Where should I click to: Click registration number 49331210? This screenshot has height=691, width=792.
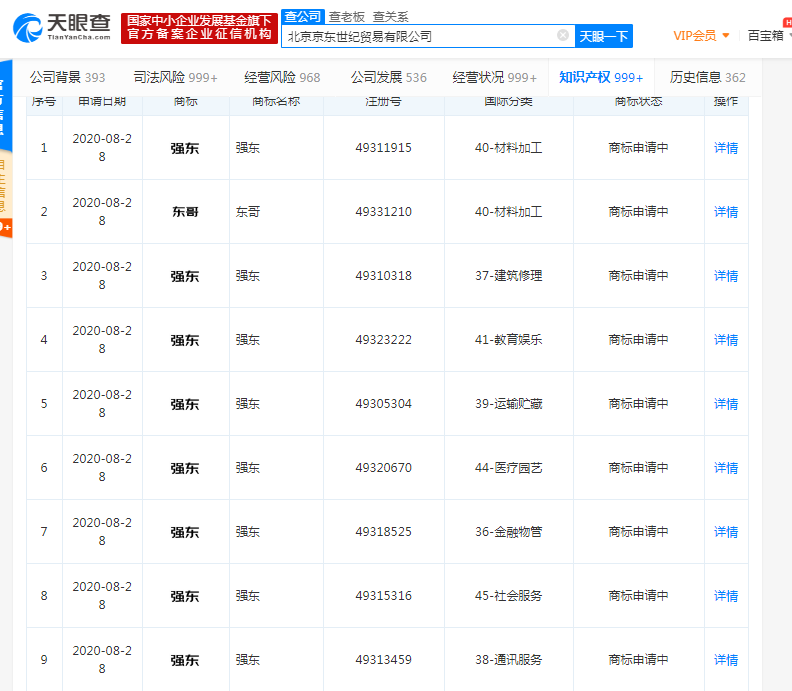pyautogui.click(x=383, y=212)
